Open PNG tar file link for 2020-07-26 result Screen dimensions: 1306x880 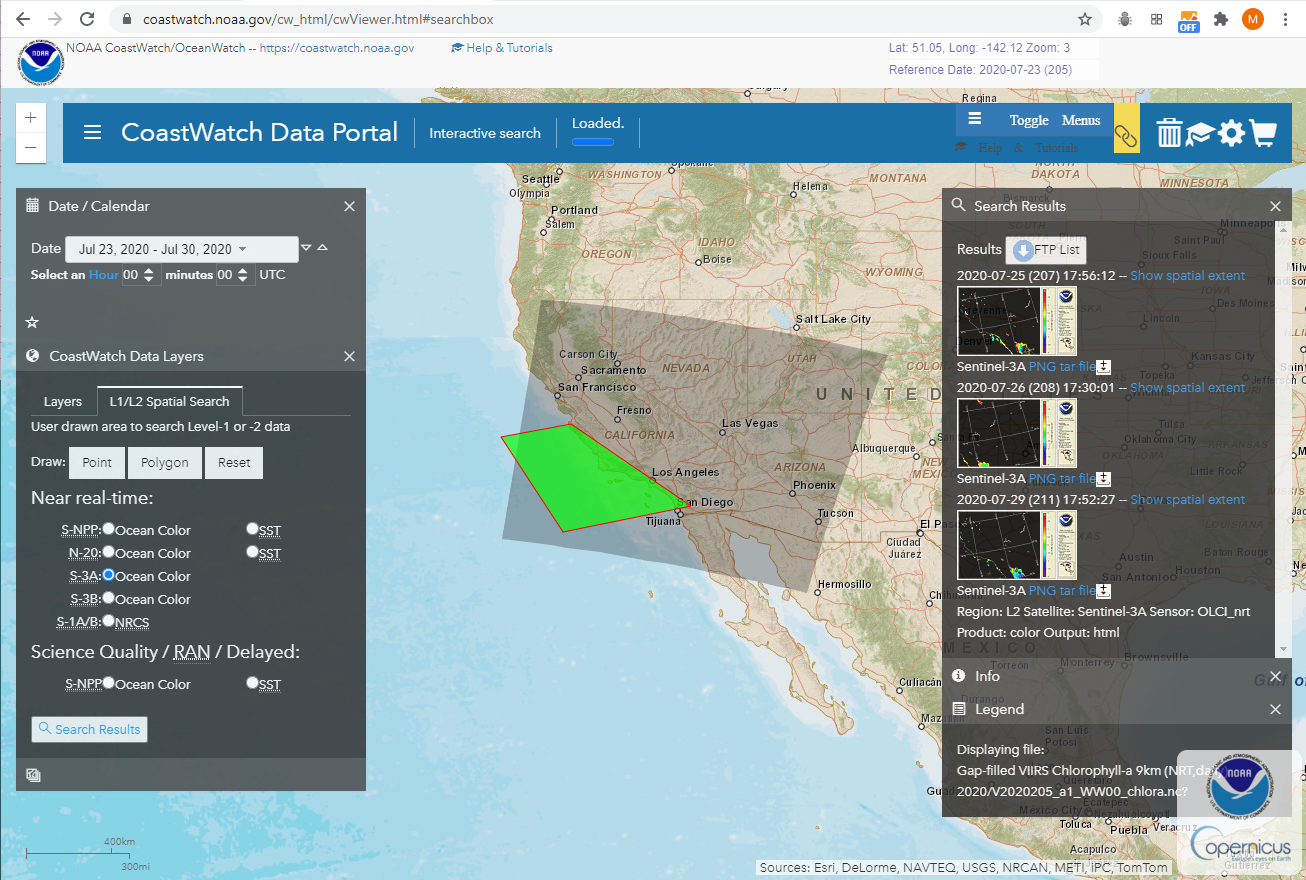(x=1061, y=479)
